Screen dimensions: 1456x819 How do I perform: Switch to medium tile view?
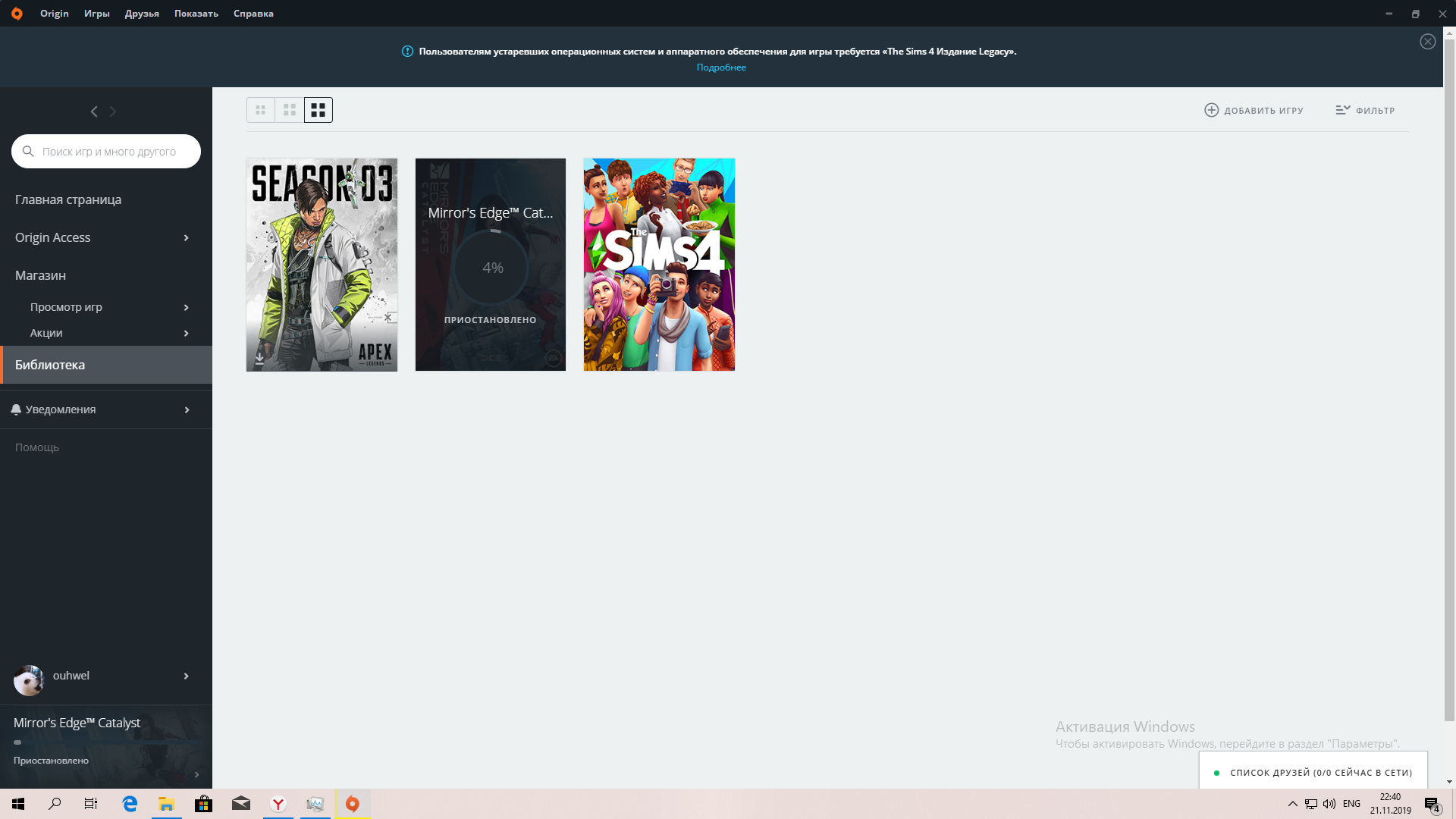pyautogui.click(x=290, y=110)
